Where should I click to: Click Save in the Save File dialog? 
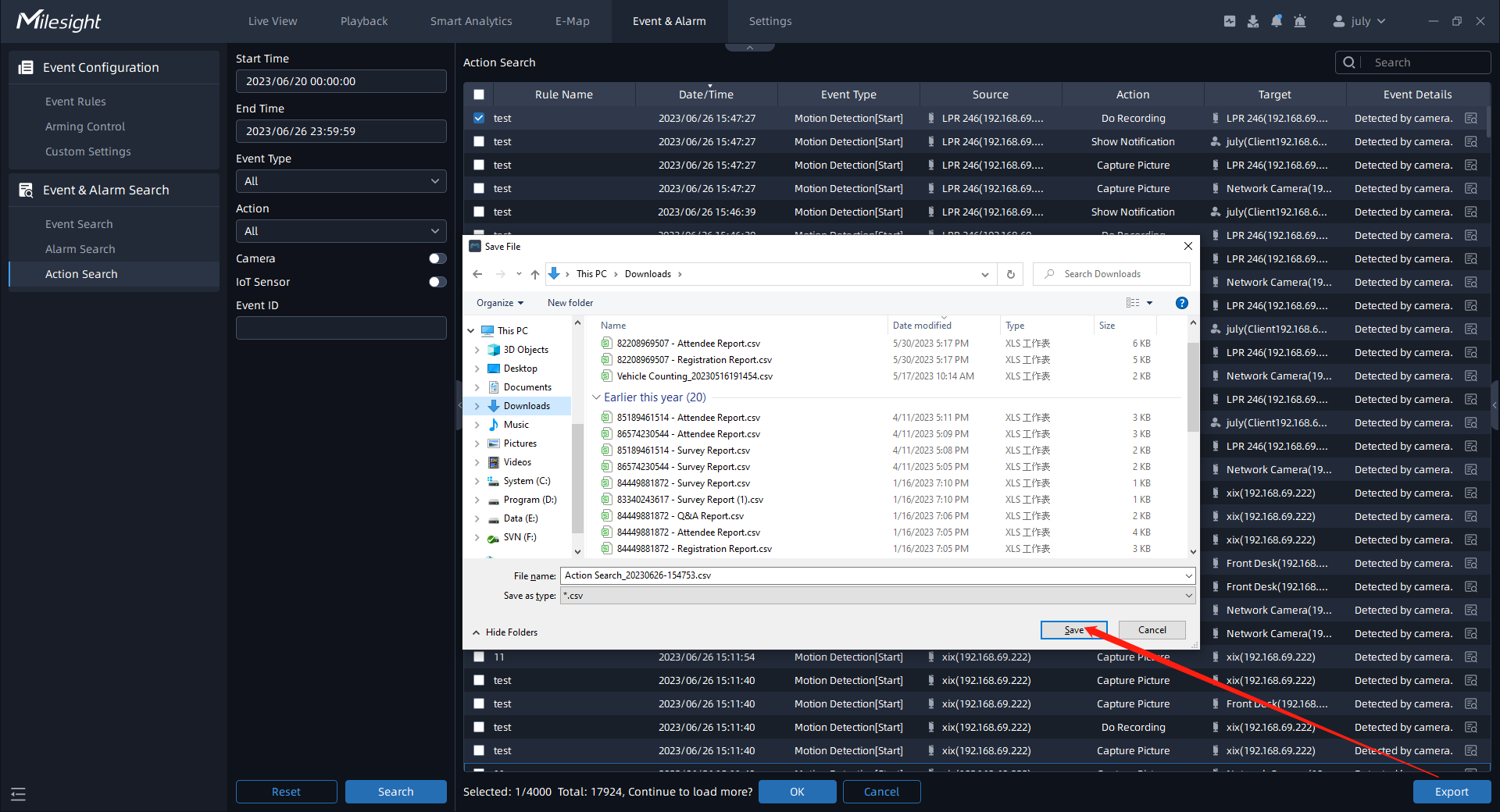coord(1074,630)
